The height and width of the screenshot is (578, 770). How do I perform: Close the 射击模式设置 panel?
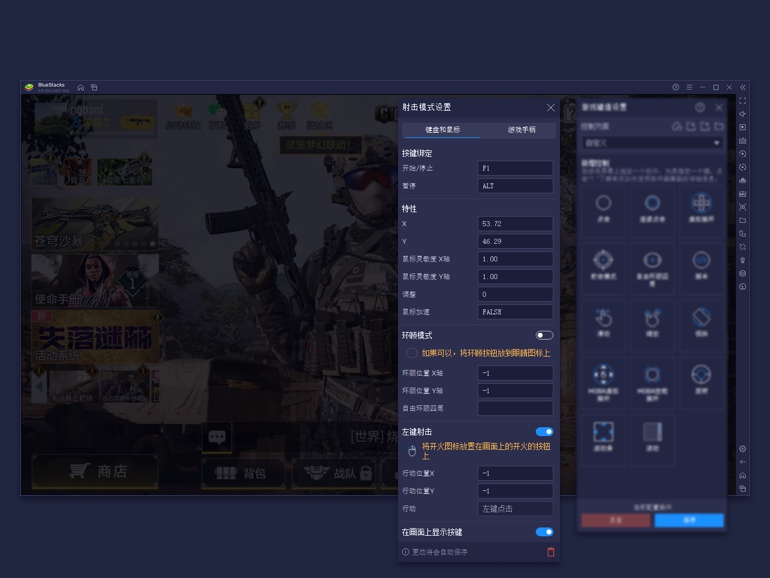point(550,108)
